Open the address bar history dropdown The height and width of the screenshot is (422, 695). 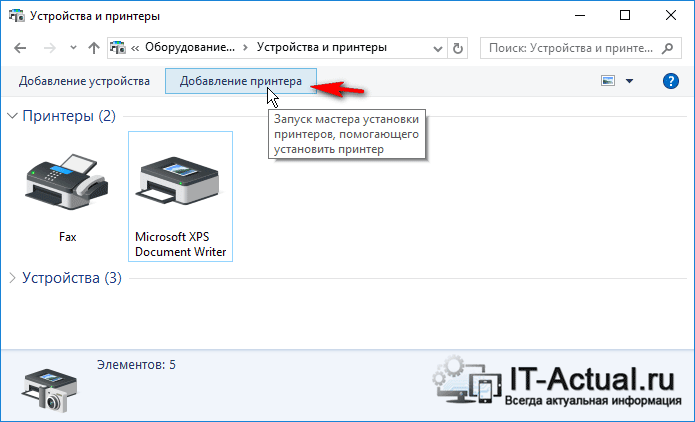438,48
